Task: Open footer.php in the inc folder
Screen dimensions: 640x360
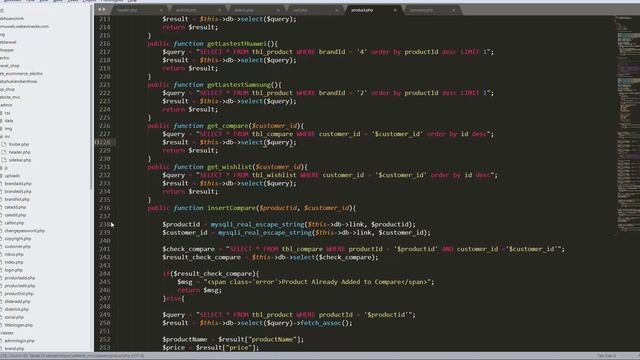Action: [19, 144]
